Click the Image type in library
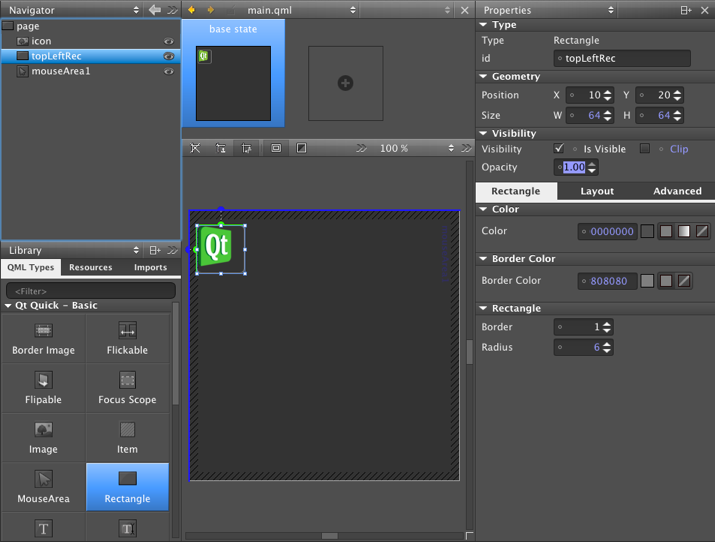 (x=43, y=437)
